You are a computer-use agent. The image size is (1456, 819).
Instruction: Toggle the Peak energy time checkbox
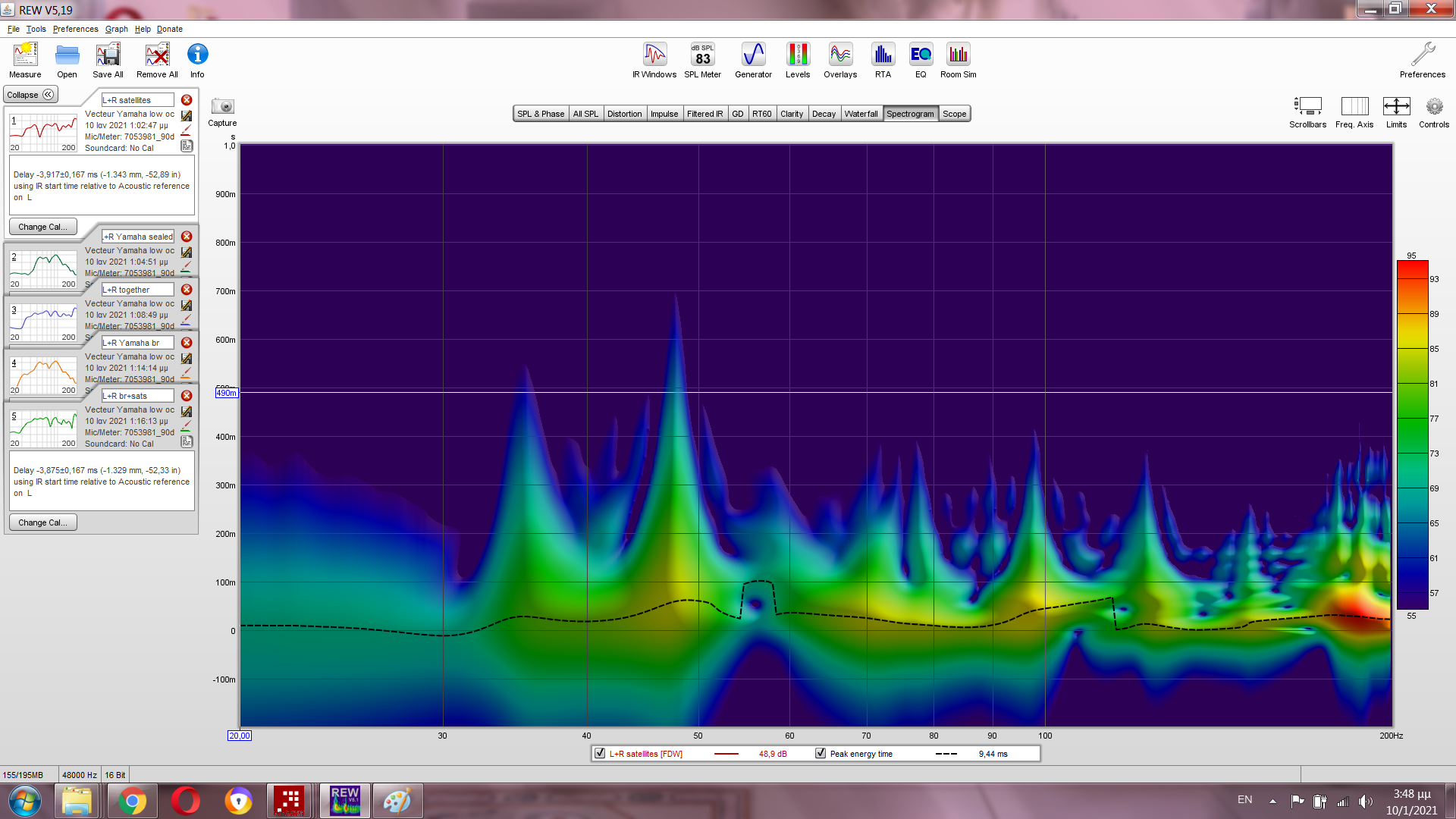point(821,753)
